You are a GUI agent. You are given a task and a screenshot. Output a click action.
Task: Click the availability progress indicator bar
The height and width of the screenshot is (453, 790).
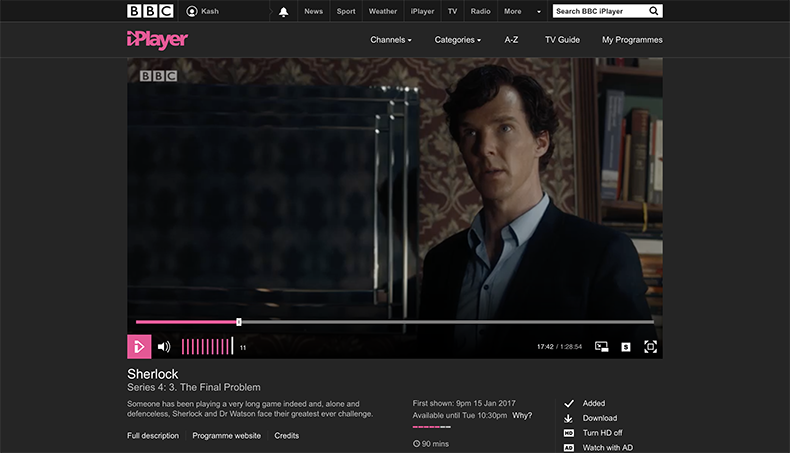click(432, 427)
